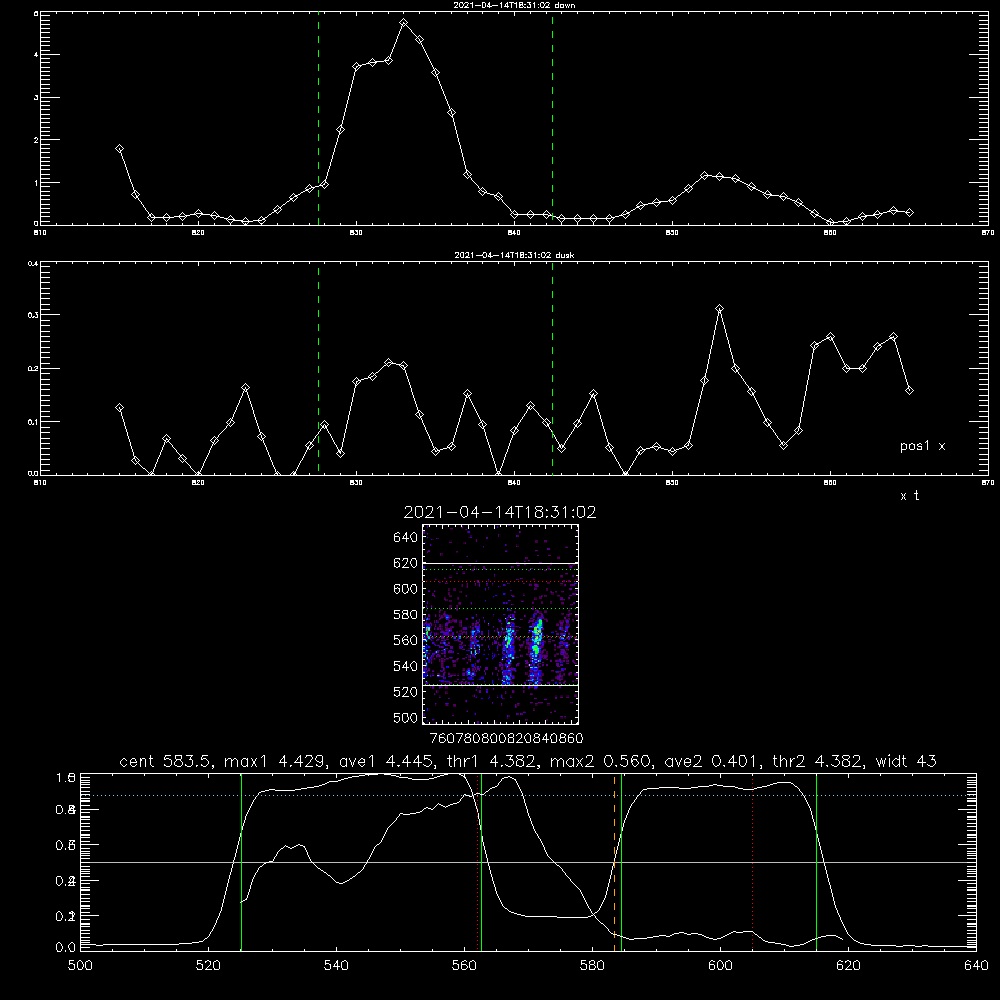Click the lower white boundary line on spectrogram
The image size is (1000, 1000).
pyautogui.click(x=501, y=685)
